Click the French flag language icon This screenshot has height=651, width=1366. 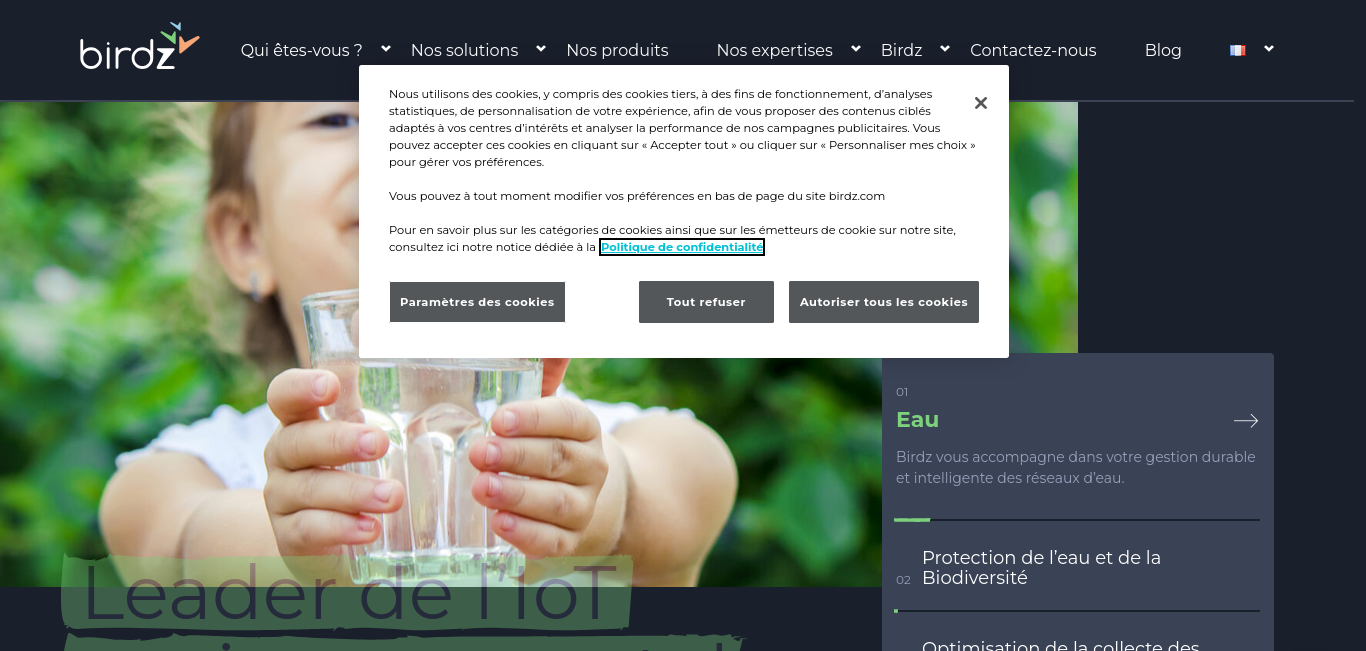tap(1237, 50)
